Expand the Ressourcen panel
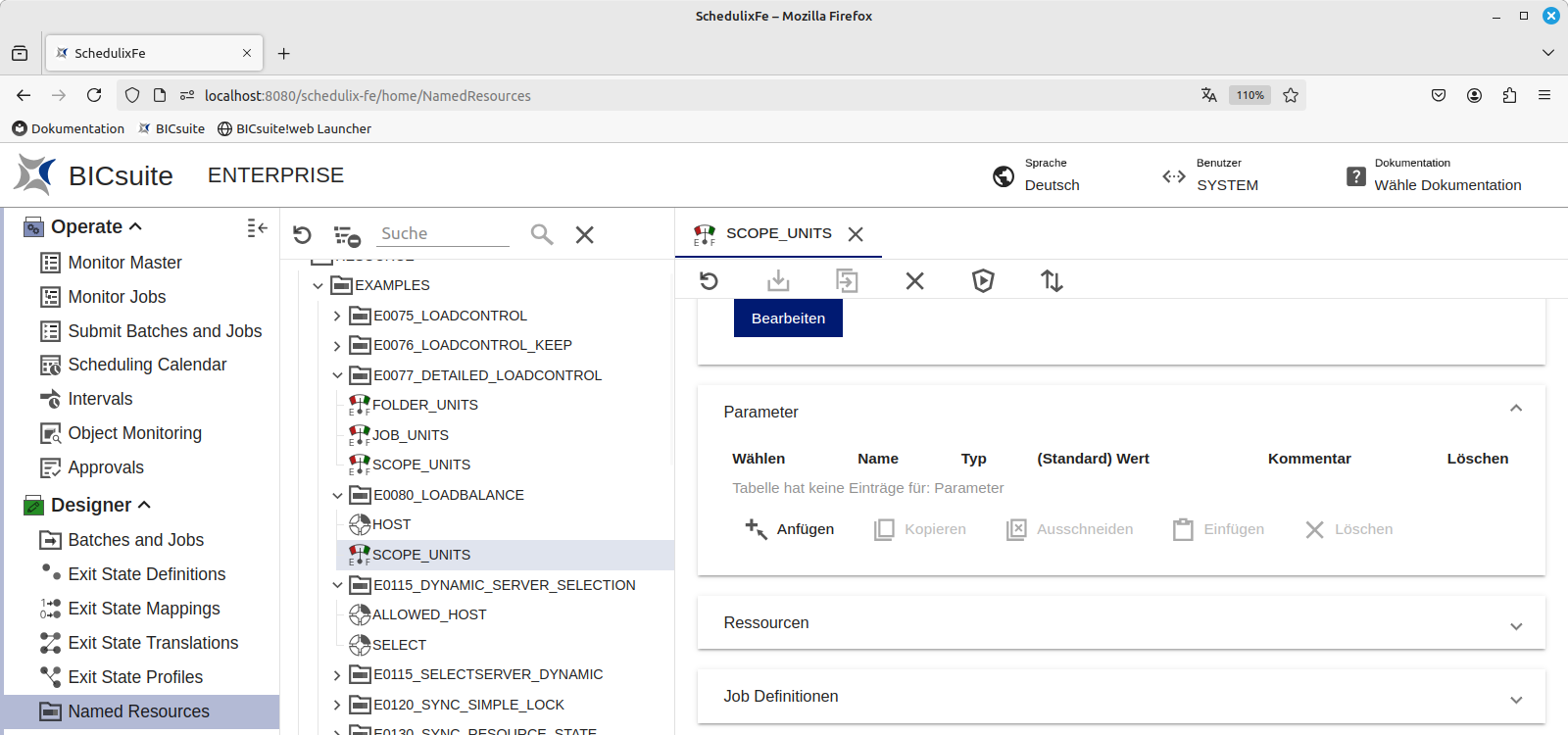Image resolution: width=1568 pixels, height=735 pixels. pos(1515,625)
